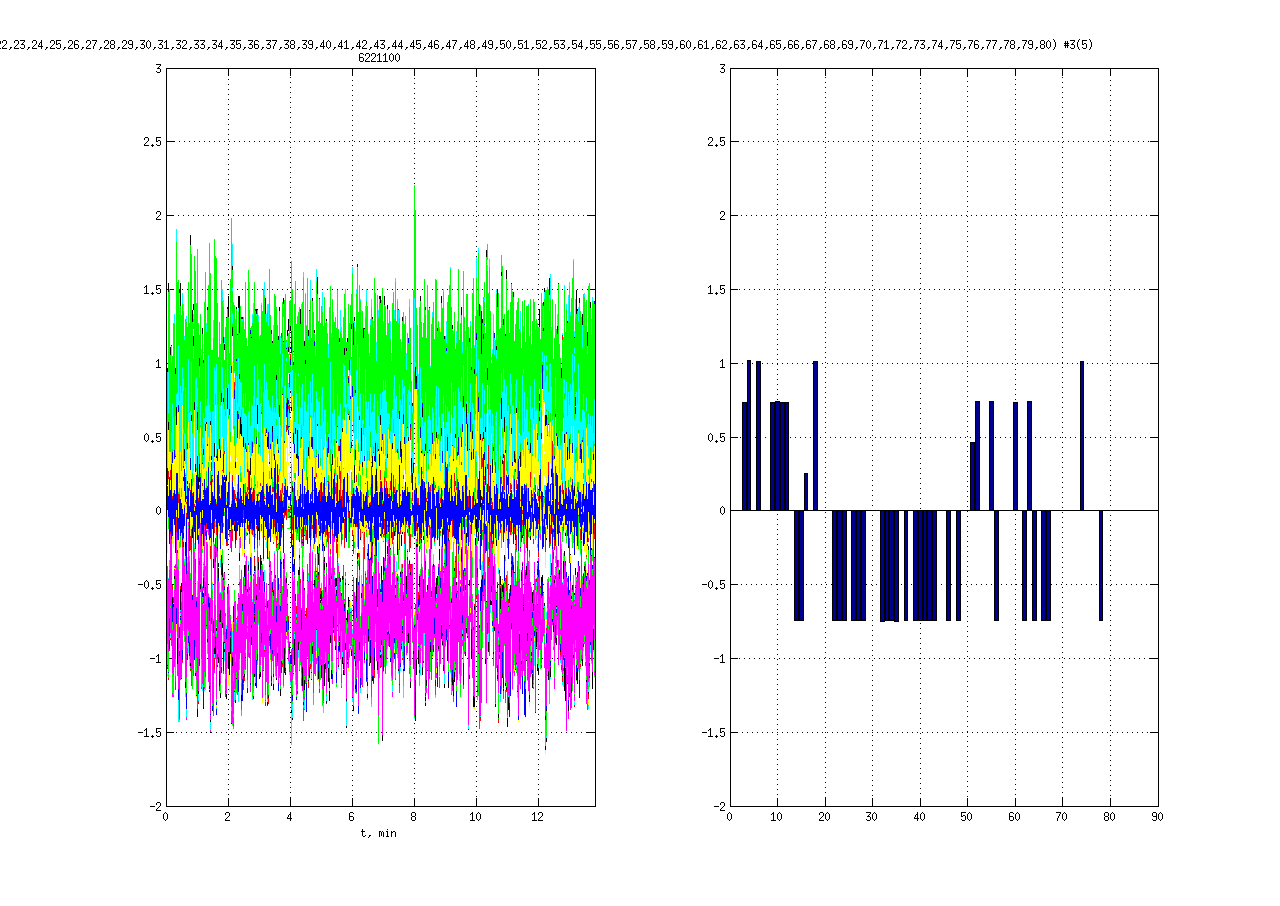This screenshot has height=906, width=1280.
Task: Click the plot title "6221100"
Action: pyautogui.click(x=380, y=58)
